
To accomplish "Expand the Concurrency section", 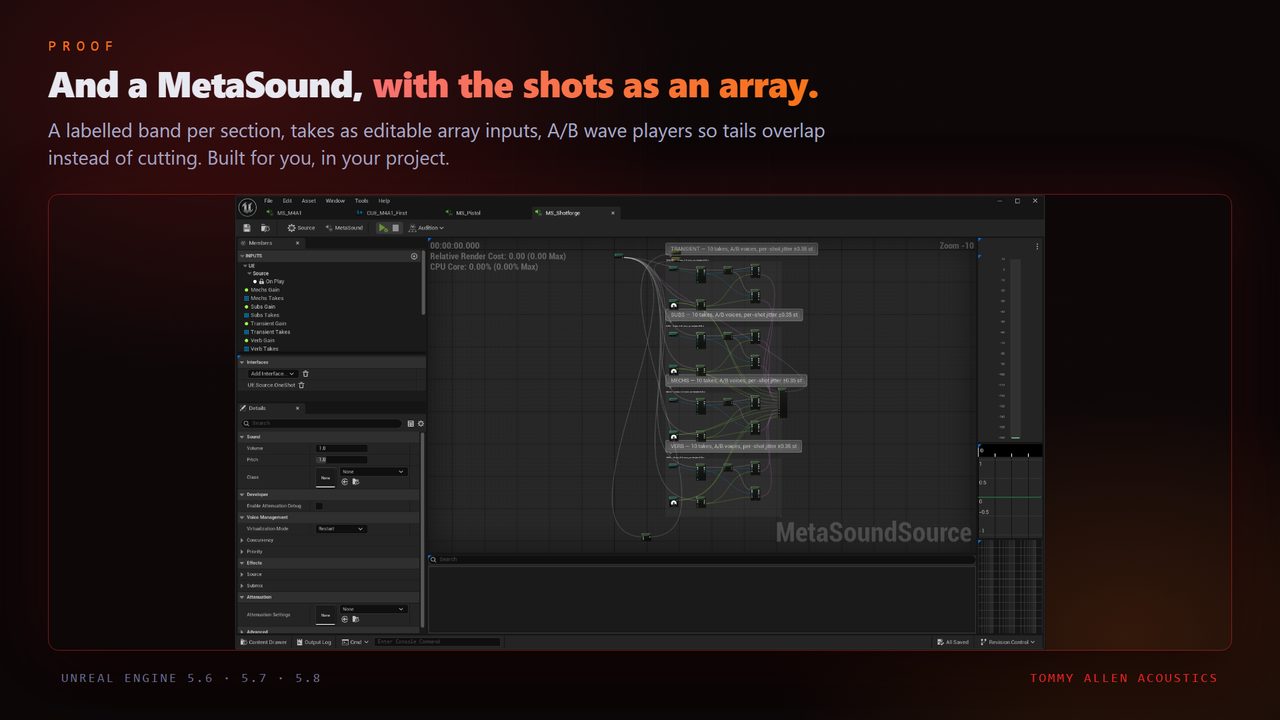I will pyautogui.click(x=242, y=540).
